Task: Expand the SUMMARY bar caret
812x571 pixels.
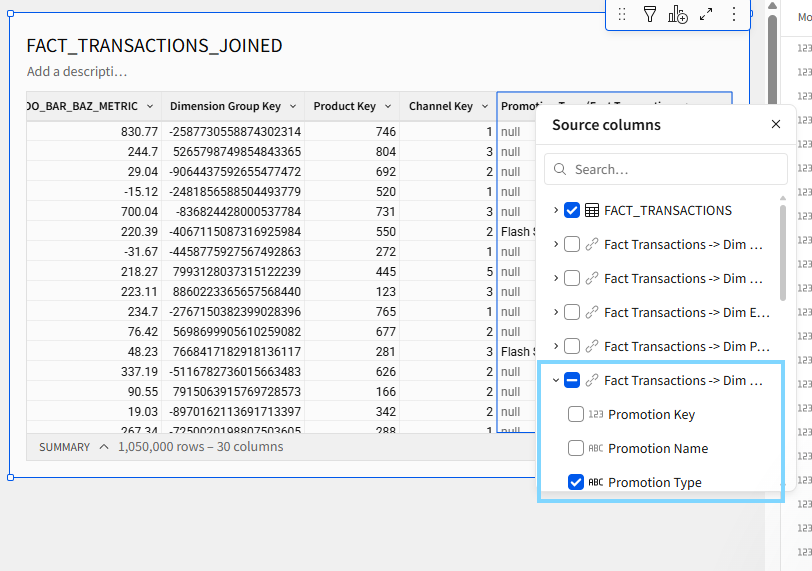Action: coord(104,447)
